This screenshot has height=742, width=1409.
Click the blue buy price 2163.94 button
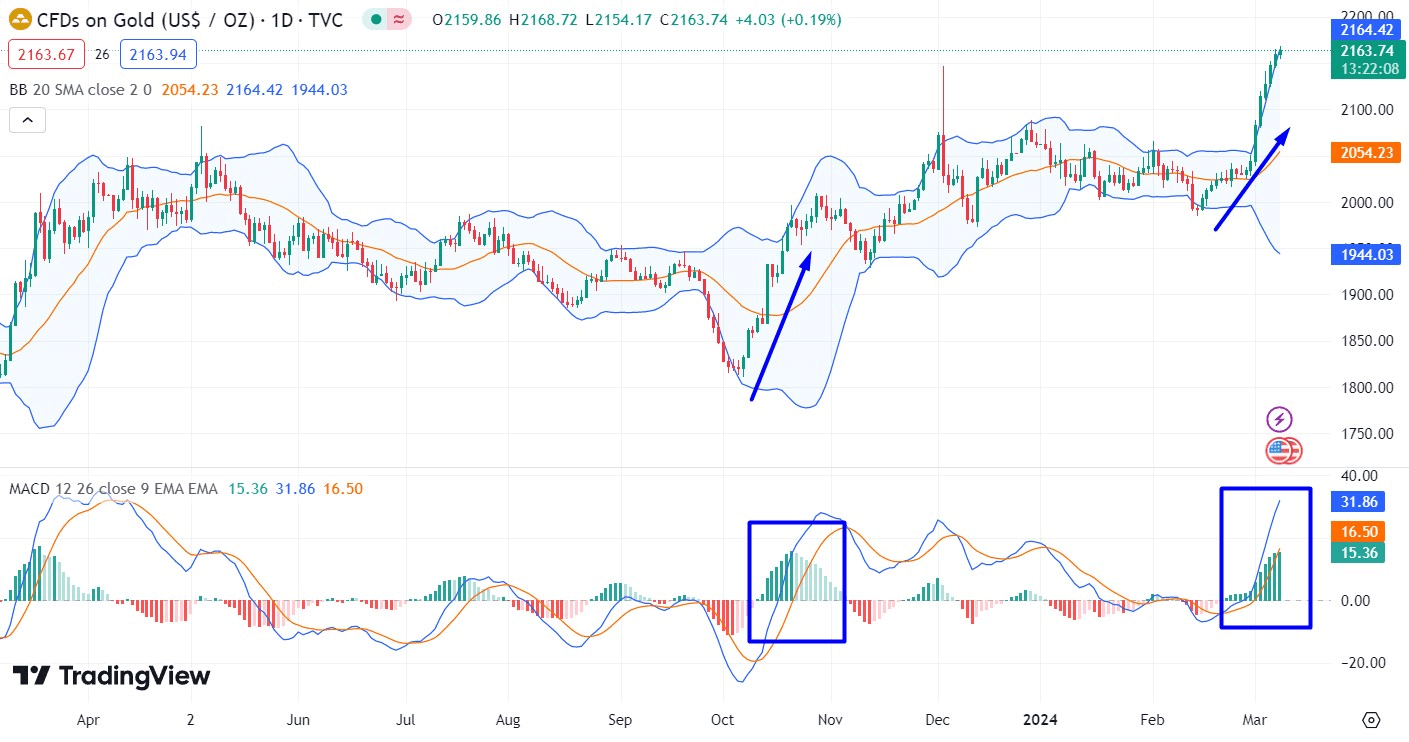coord(158,54)
